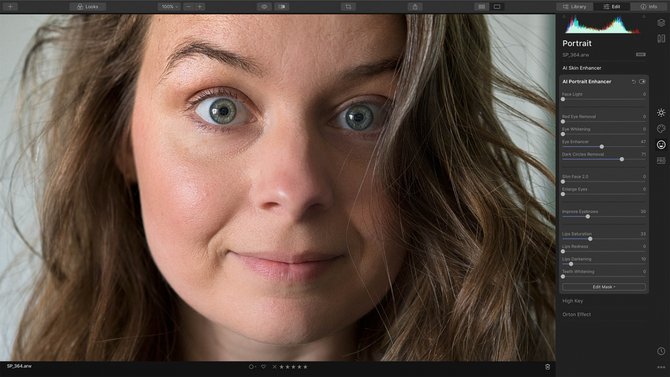
Task: Open the Canvas tools icon in side strip
Action: coord(661,38)
